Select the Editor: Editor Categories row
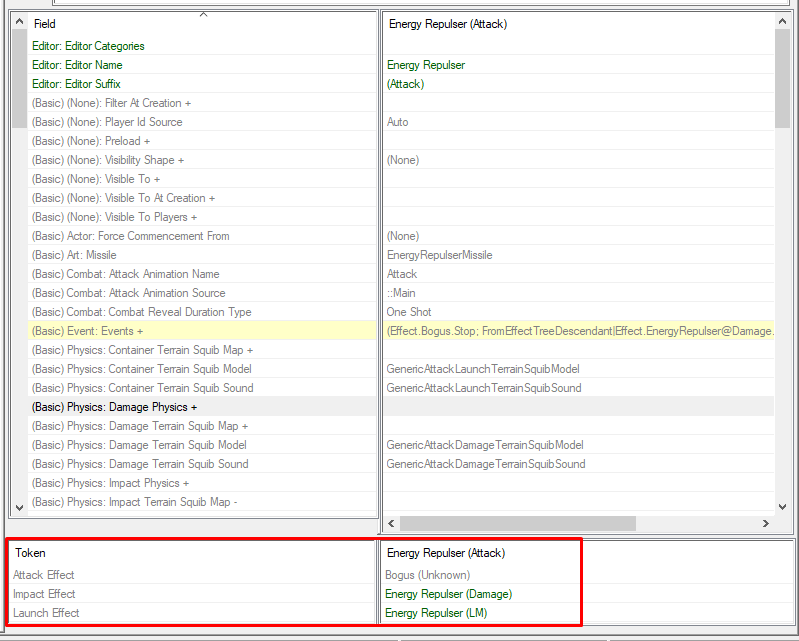799x641 pixels. (x=202, y=46)
